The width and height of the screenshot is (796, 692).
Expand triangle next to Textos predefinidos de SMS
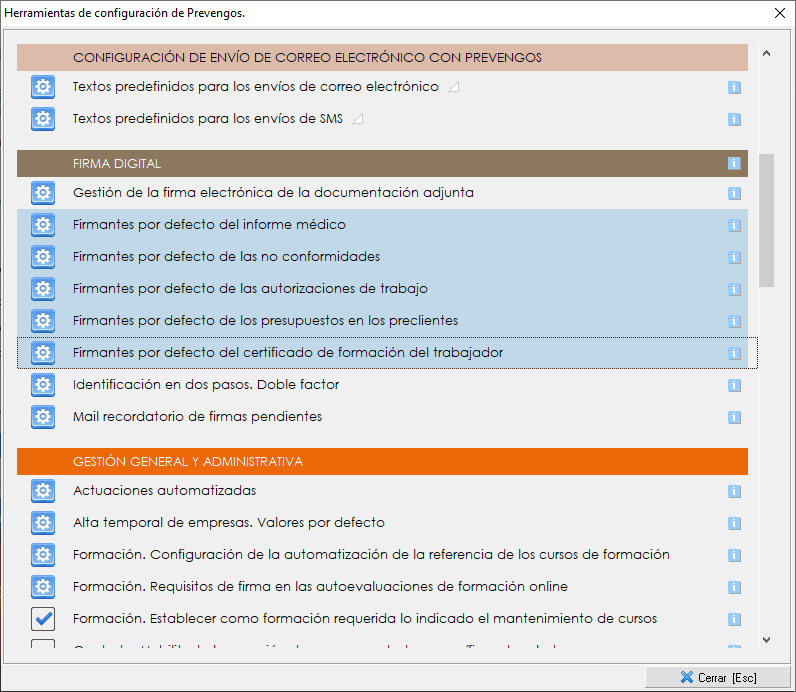click(358, 120)
